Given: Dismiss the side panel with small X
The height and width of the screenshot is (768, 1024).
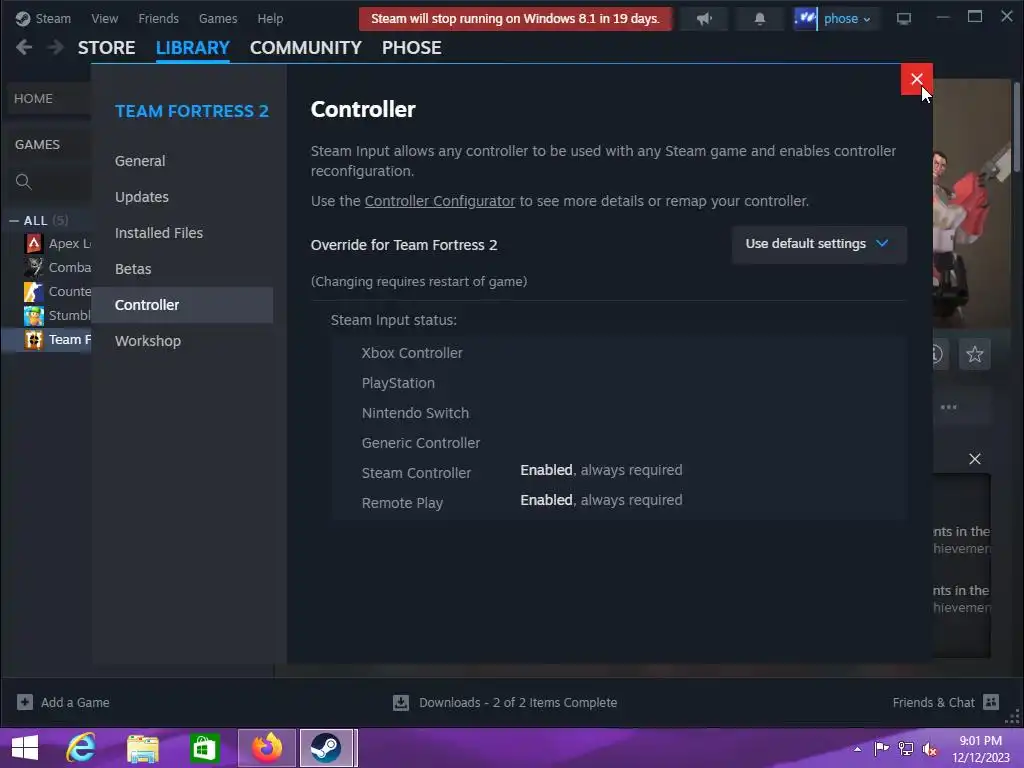Looking at the screenshot, I should coord(974,459).
